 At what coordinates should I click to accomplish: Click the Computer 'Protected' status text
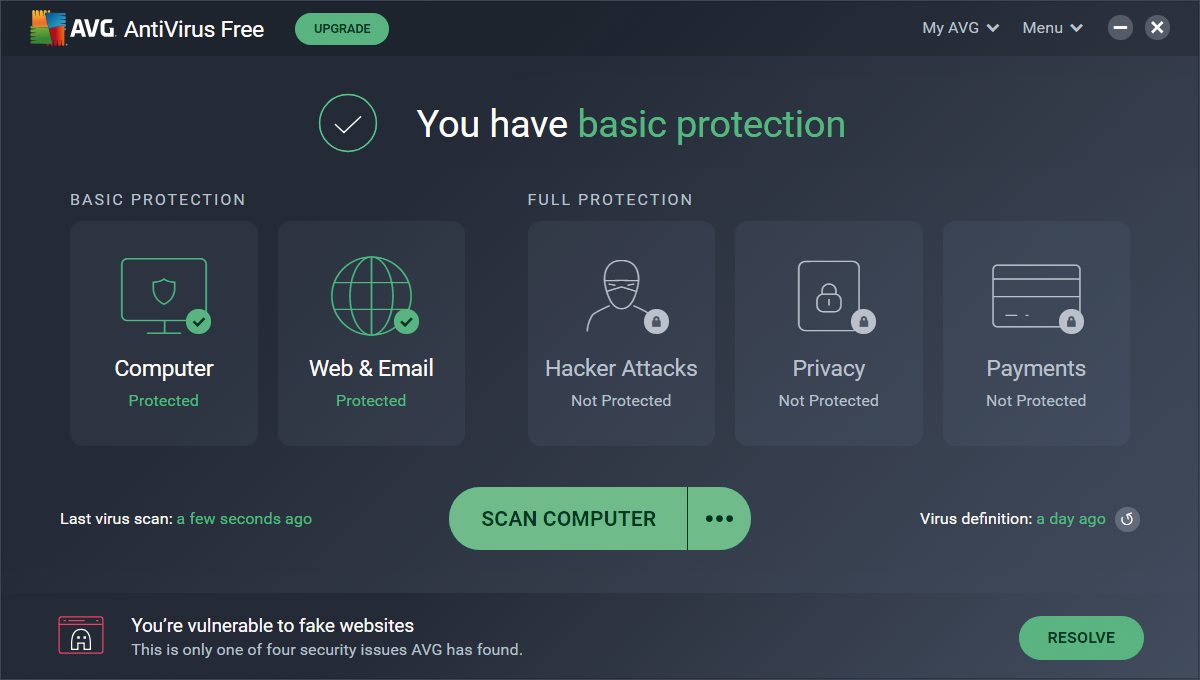[x=163, y=400]
